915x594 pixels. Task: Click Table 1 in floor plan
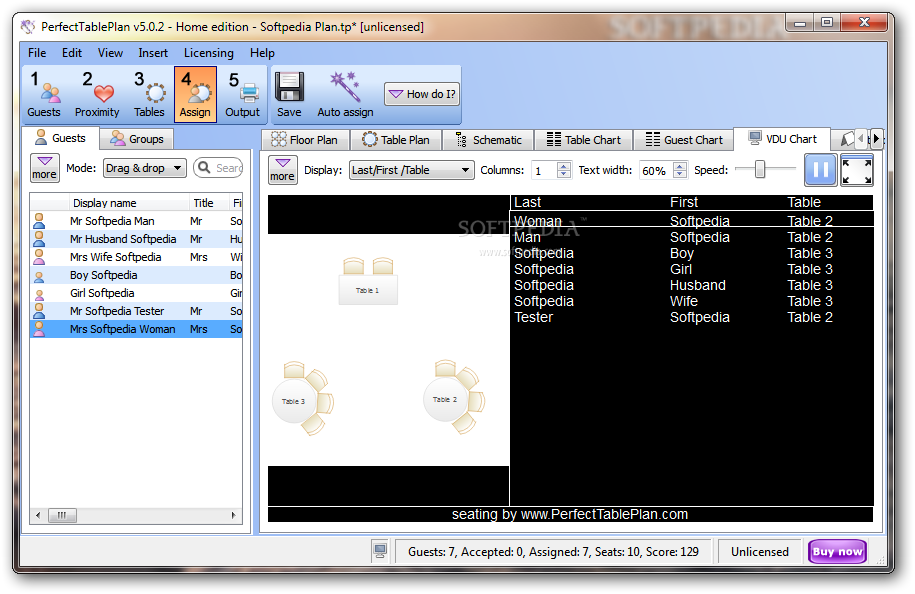[x=368, y=290]
